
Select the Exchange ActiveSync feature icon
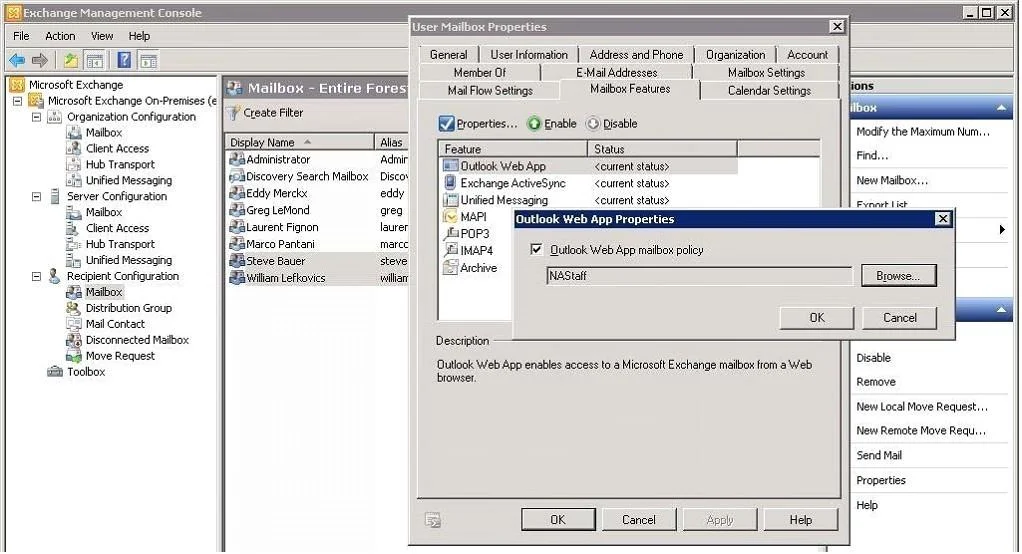pos(450,182)
